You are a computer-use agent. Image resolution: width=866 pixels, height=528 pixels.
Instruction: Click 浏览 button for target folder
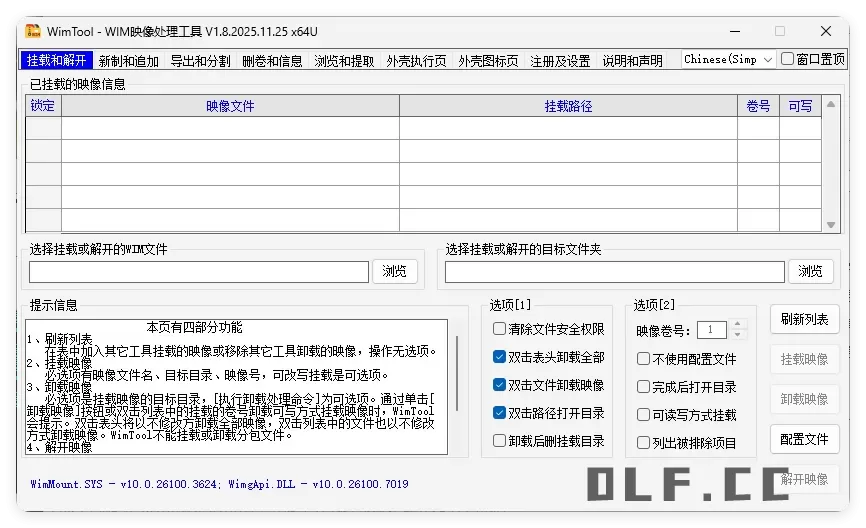coord(810,271)
